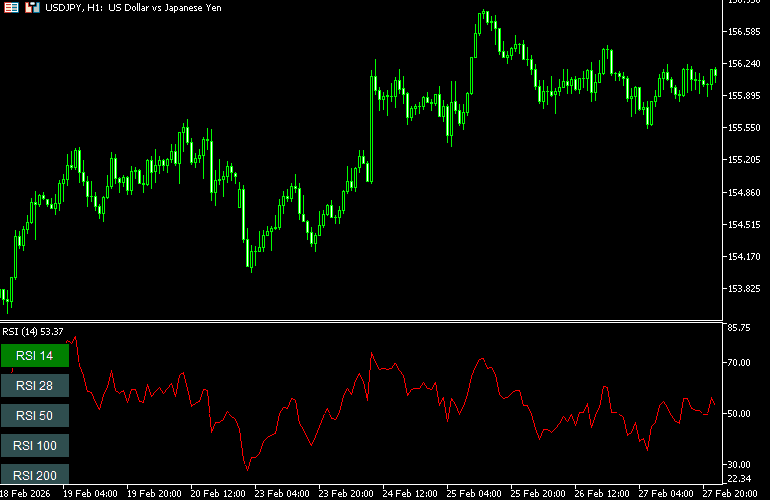Open the Depth of Market icon
Image resolution: width=770 pixels, height=500 pixels.
pyautogui.click(x=31, y=7)
